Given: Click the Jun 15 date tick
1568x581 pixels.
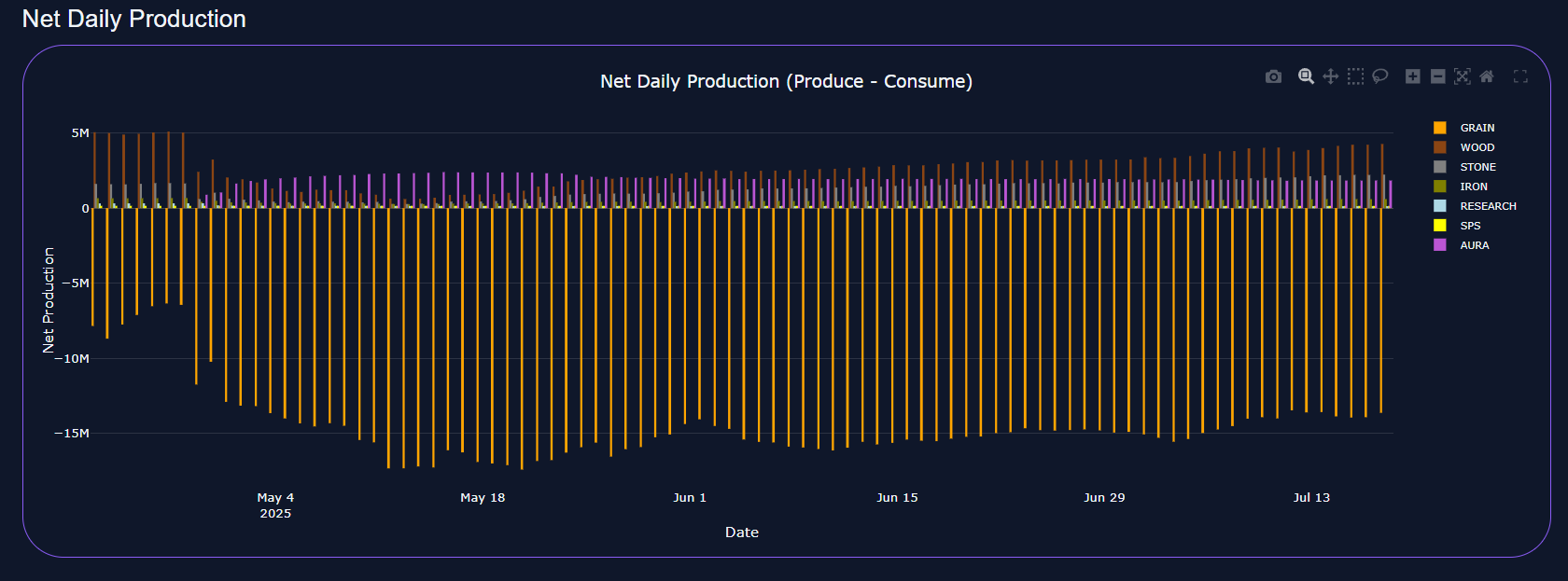Looking at the screenshot, I should pos(897,498).
